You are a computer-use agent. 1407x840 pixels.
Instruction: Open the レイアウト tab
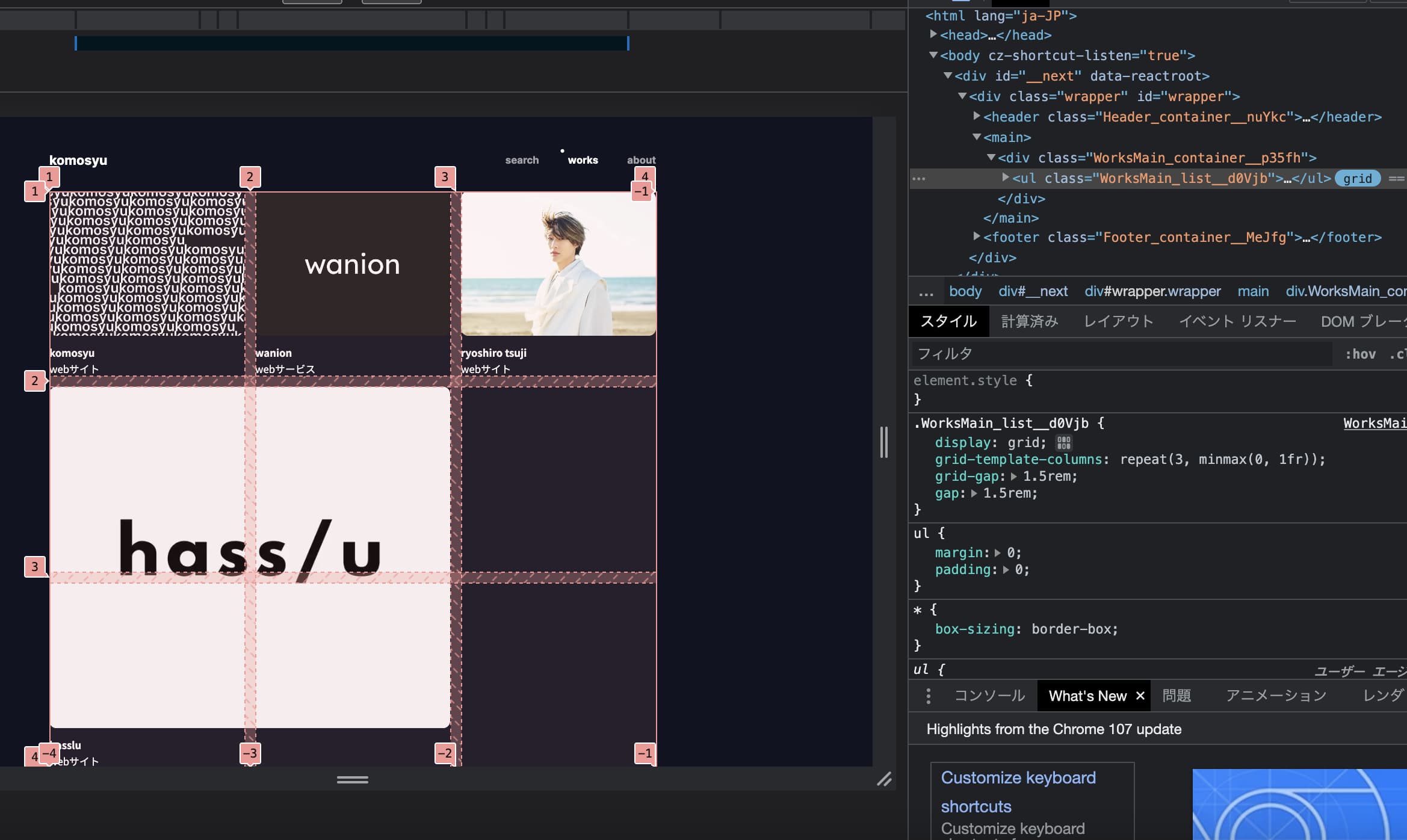click(x=1118, y=321)
